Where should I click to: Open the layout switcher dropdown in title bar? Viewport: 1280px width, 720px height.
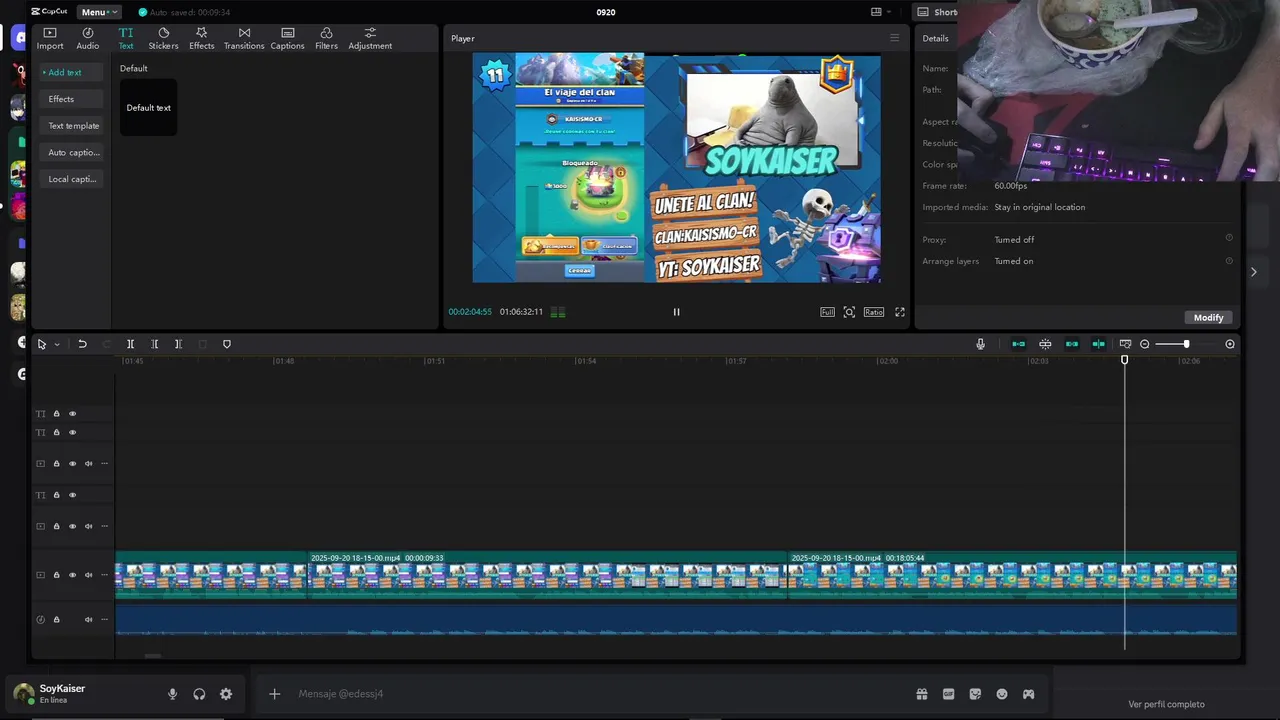tap(880, 12)
